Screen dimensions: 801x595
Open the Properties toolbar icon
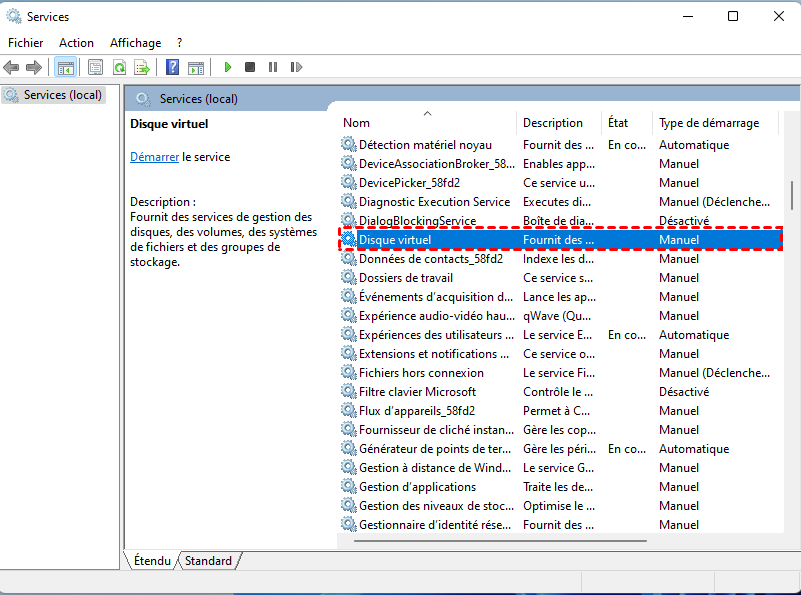pos(95,67)
